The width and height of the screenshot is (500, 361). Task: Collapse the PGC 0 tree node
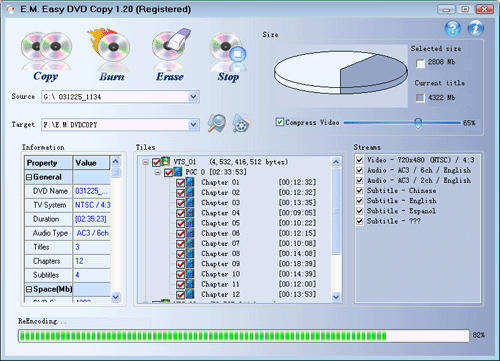(157, 172)
